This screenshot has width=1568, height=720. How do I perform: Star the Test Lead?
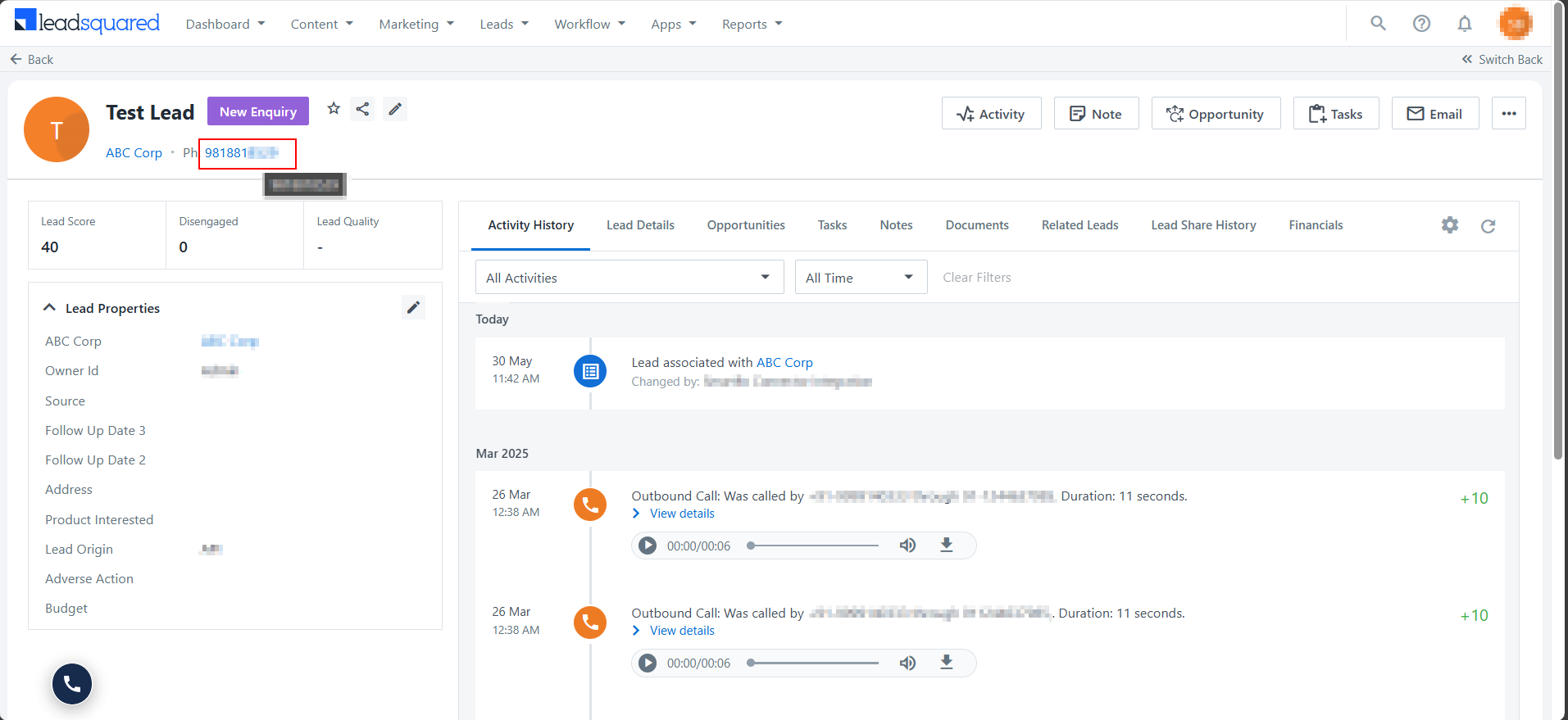click(x=334, y=109)
